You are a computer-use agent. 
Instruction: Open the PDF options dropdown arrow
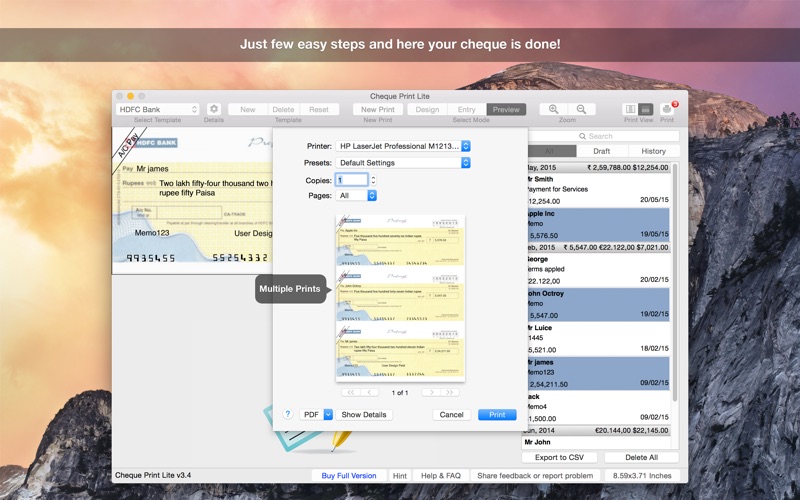click(328, 414)
